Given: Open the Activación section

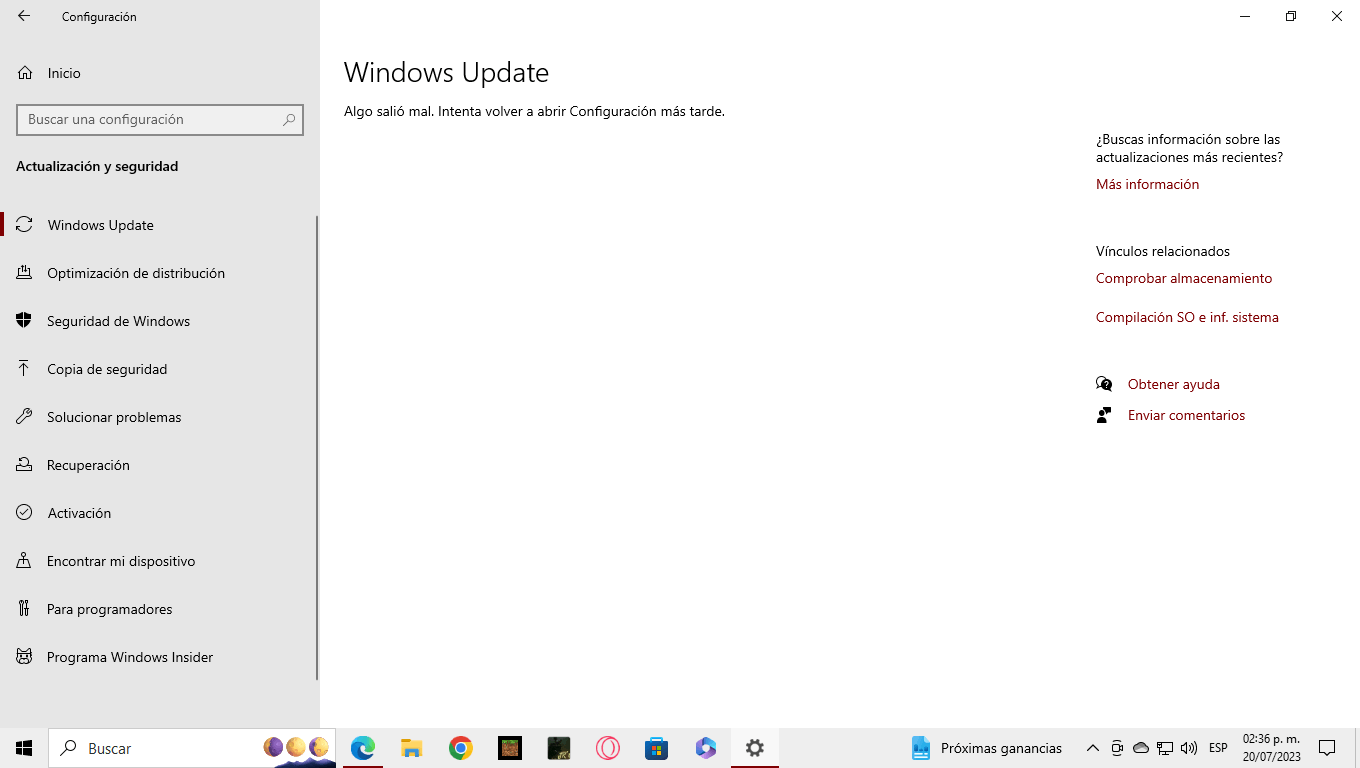Looking at the screenshot, I should point(159,513).
